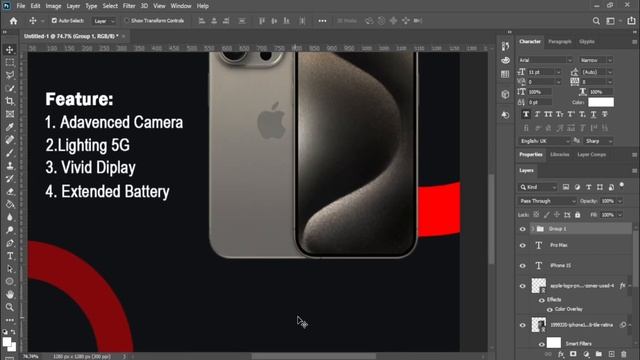Image resolution: width=640 pixels, height=360 pixels.
Task: Create a new group folder icon
Action: click(x=599, y=354)
